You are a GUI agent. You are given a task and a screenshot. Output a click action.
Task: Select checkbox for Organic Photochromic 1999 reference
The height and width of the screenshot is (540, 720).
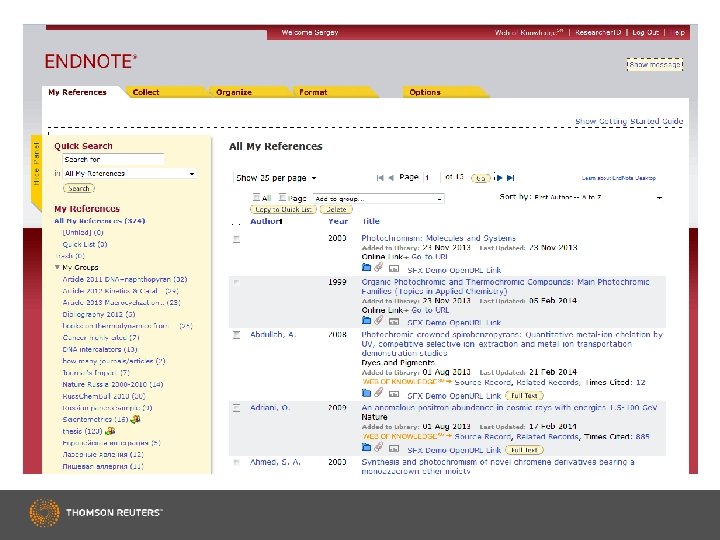pyautogui.click(x=236, y=282)
